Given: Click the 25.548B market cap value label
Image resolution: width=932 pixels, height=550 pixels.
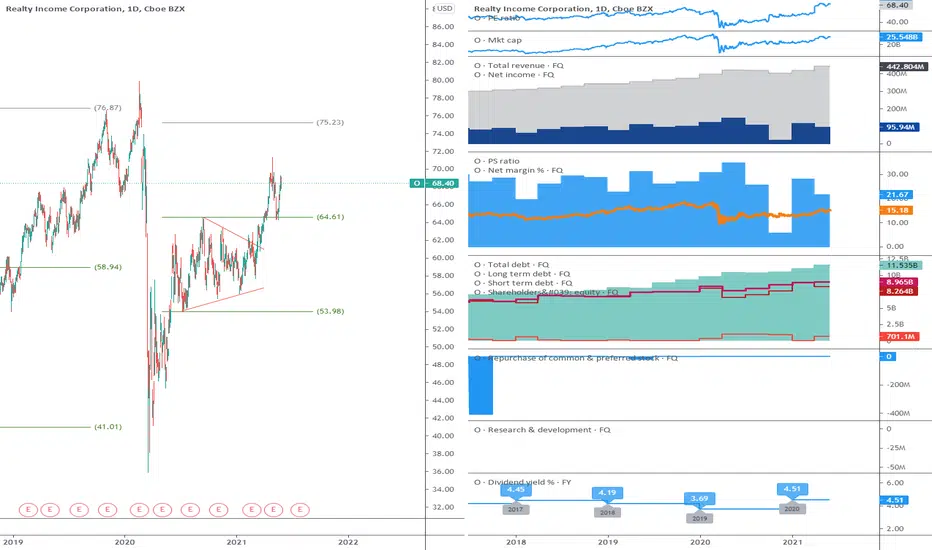Looking at the screenshot, I should pos(901,37).
